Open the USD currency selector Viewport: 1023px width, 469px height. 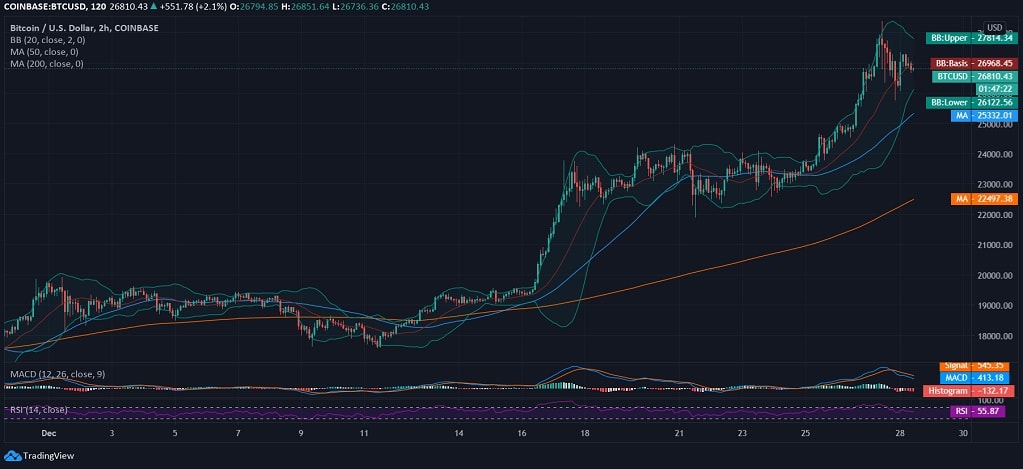coord(994,27)
